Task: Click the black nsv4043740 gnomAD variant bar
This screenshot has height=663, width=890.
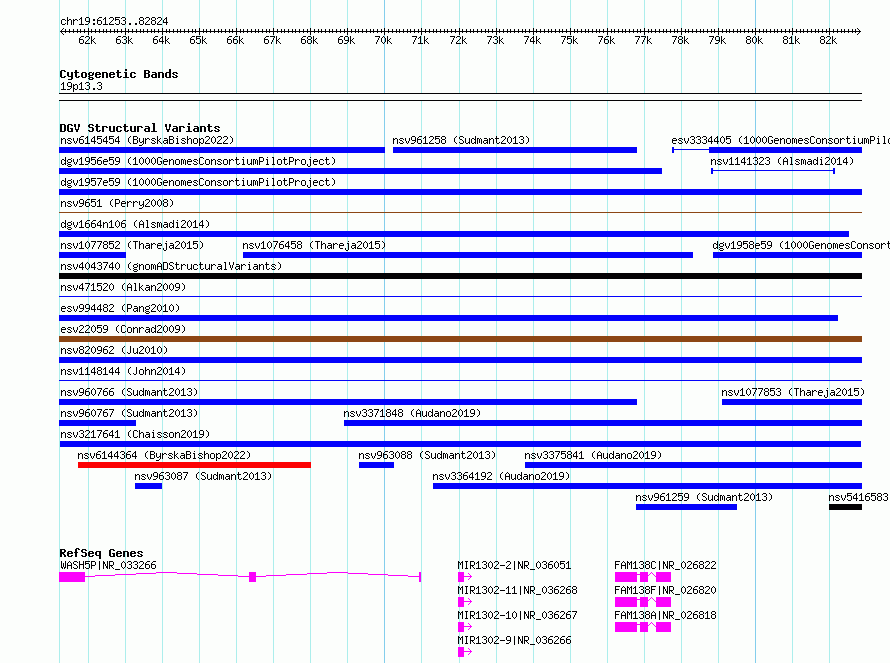Action: pos(460,276)
